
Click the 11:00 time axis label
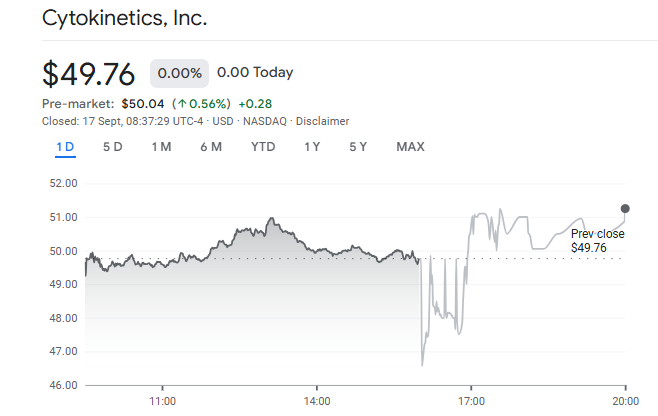pyautogui.click(x=162, y=400)
